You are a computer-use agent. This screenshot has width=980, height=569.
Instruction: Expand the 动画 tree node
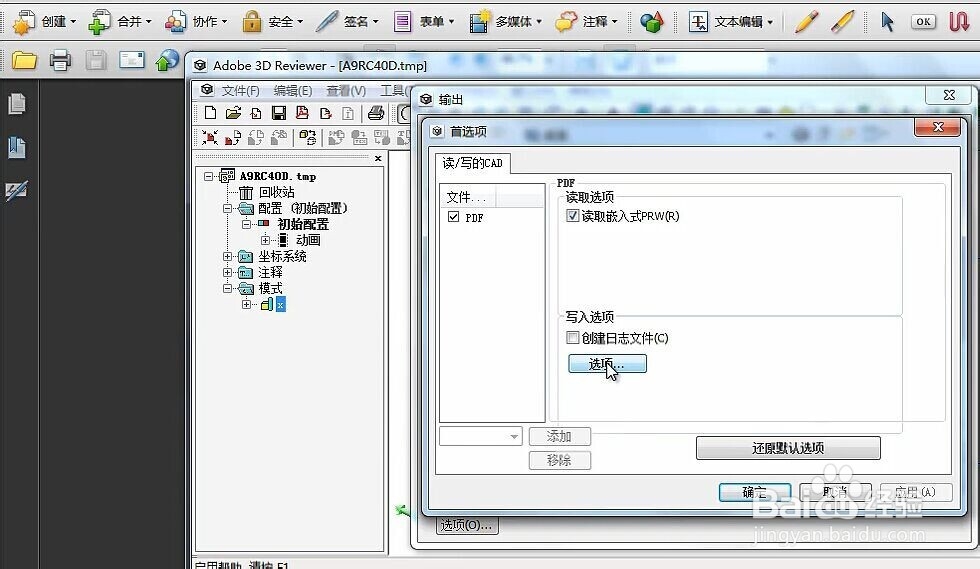265,240
